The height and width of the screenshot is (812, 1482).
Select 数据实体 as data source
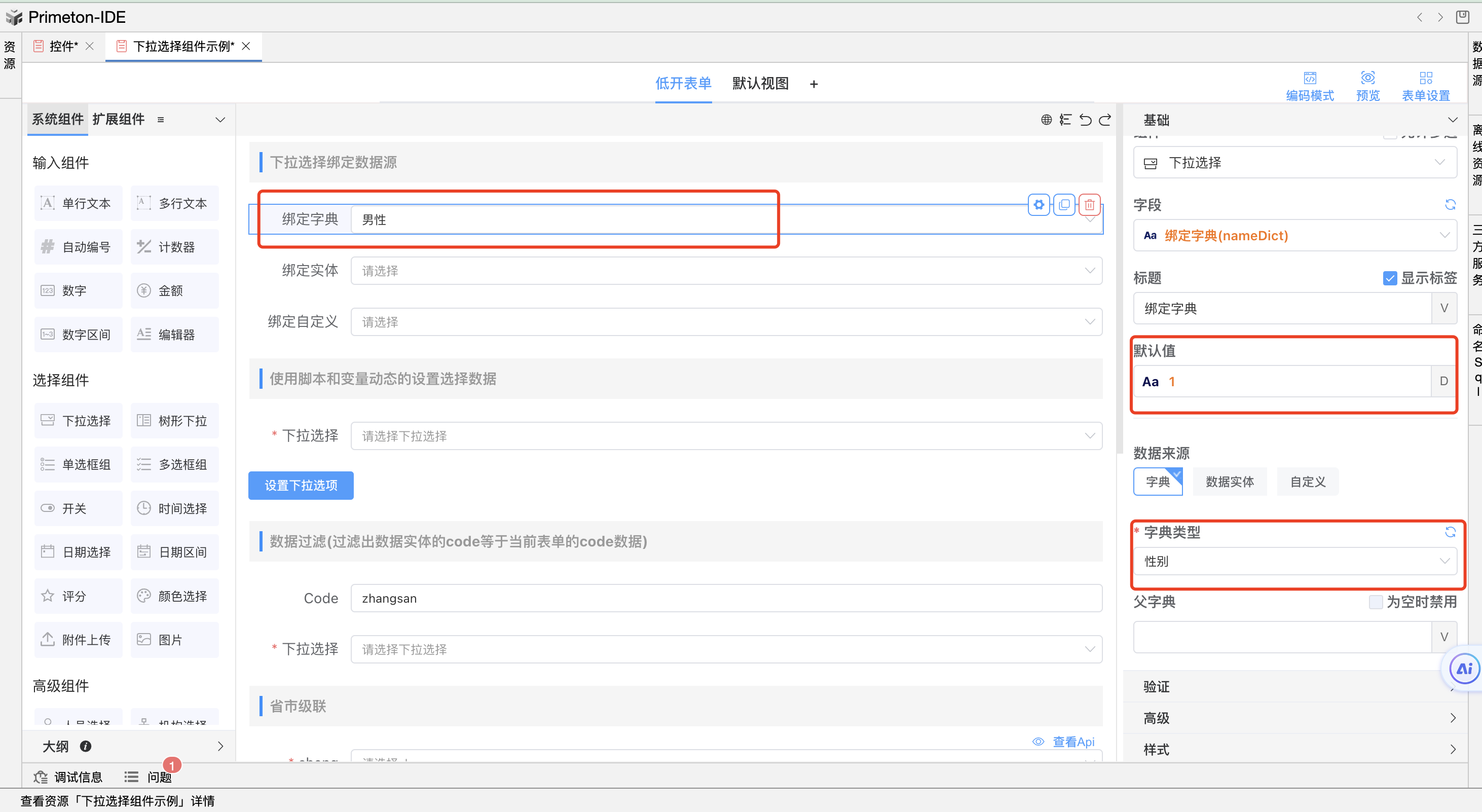click(1230, 482)
